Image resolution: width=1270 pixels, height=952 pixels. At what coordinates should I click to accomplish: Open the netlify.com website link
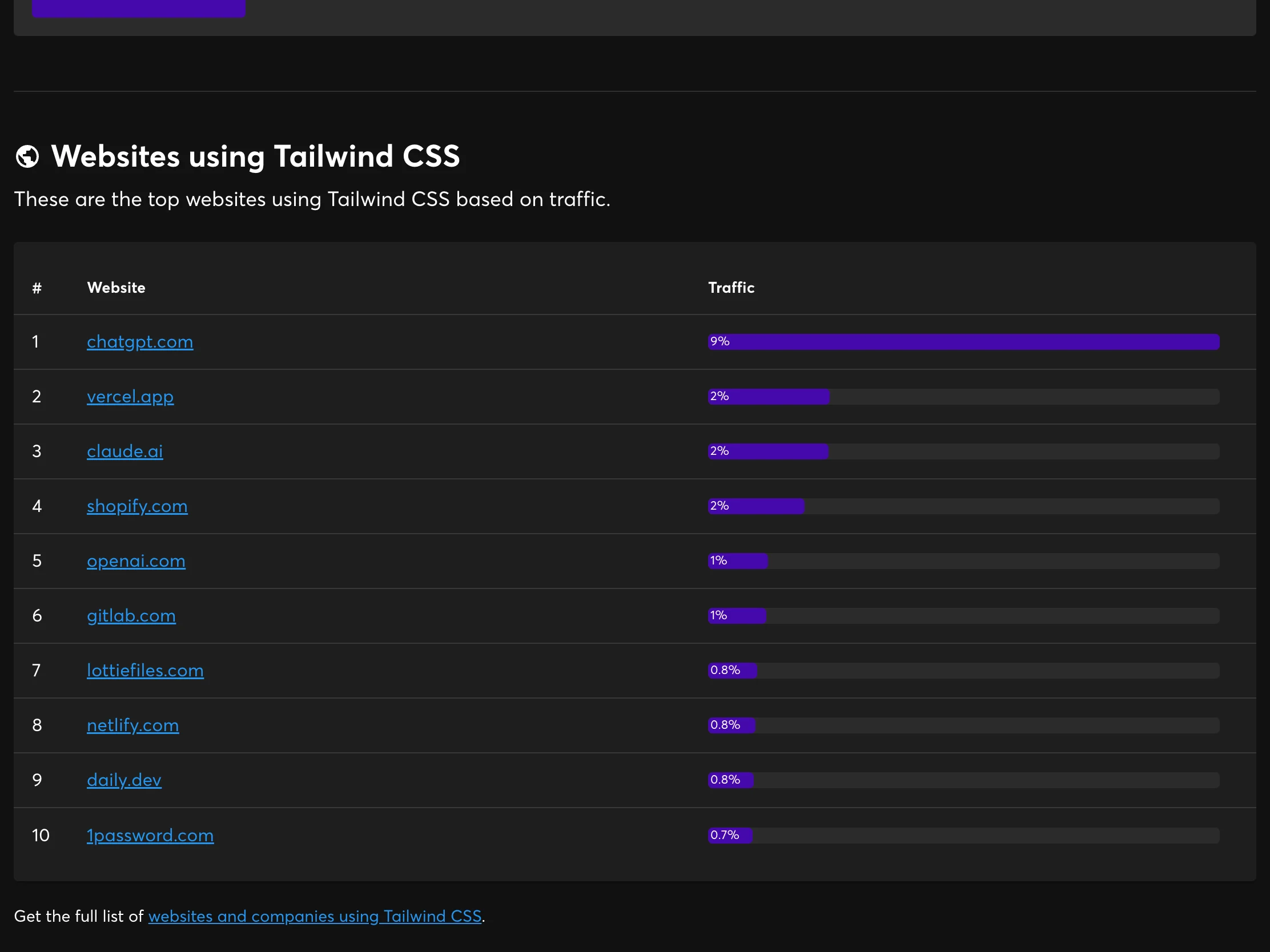(132, 725)
